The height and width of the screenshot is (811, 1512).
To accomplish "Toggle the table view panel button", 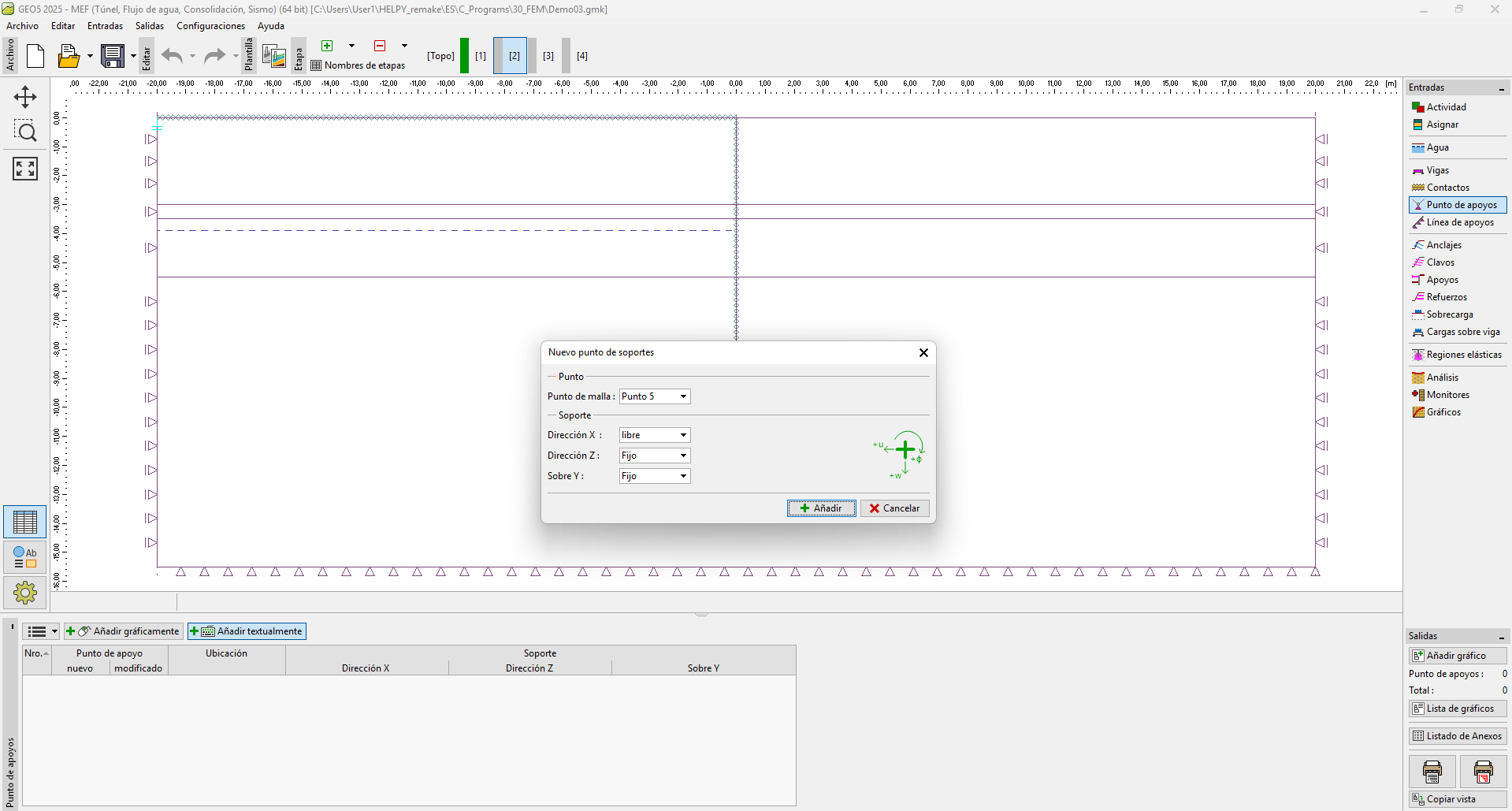I will click(25, 522).
